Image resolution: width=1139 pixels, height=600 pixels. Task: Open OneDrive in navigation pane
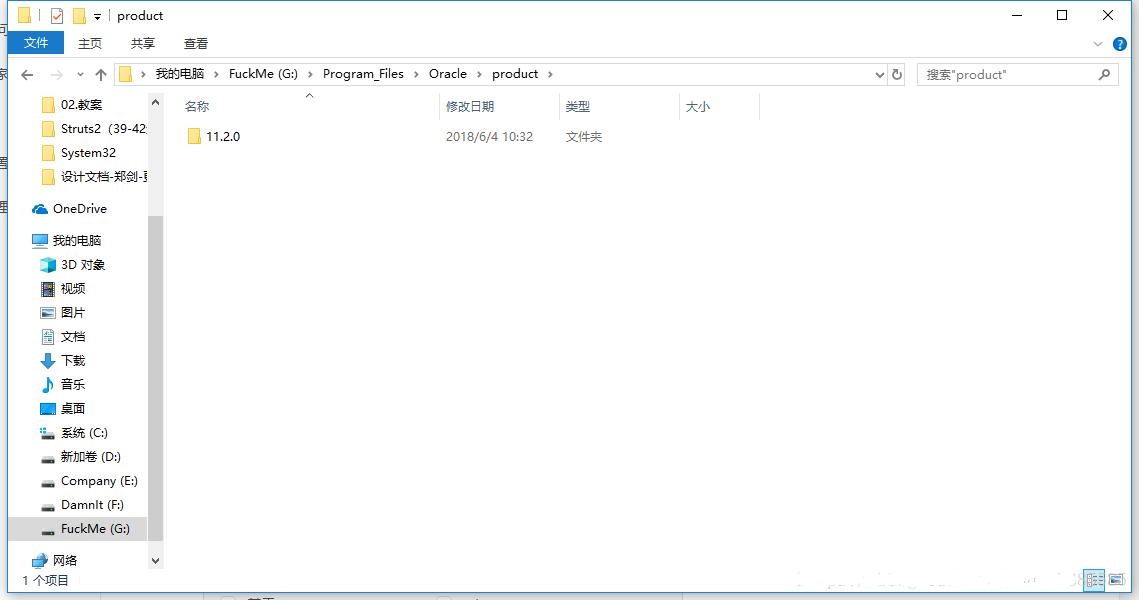click(x=79, y=209)
